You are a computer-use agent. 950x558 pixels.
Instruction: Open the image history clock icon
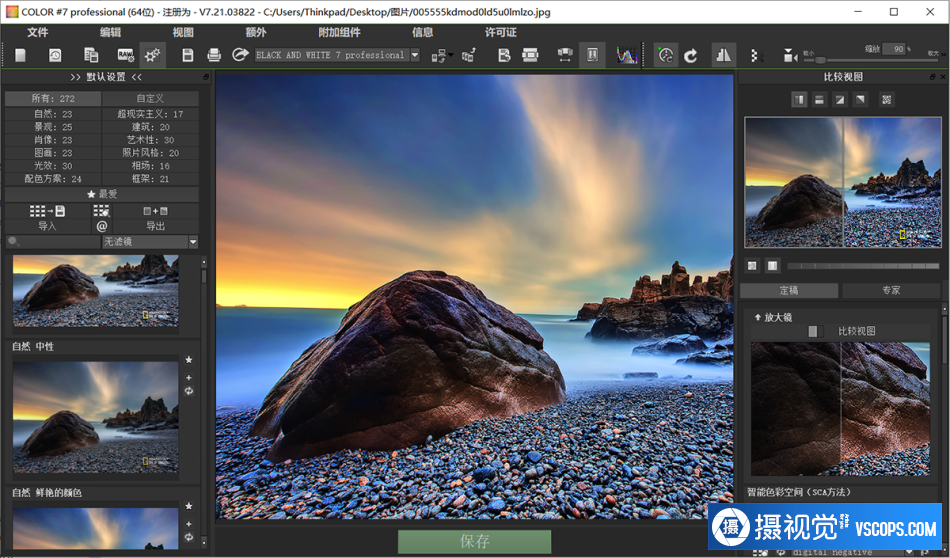[55, 55]
